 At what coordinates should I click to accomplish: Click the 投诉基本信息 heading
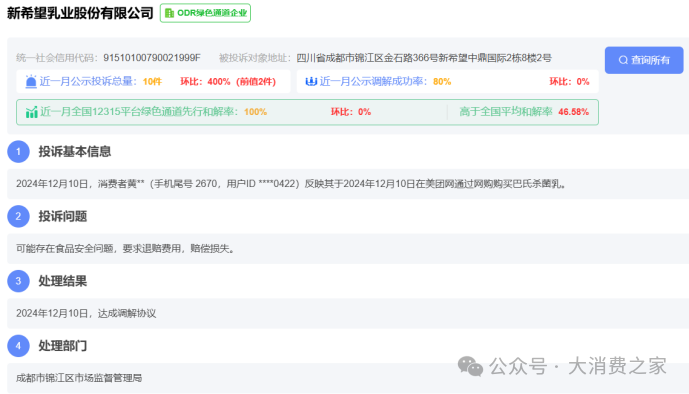75,152
